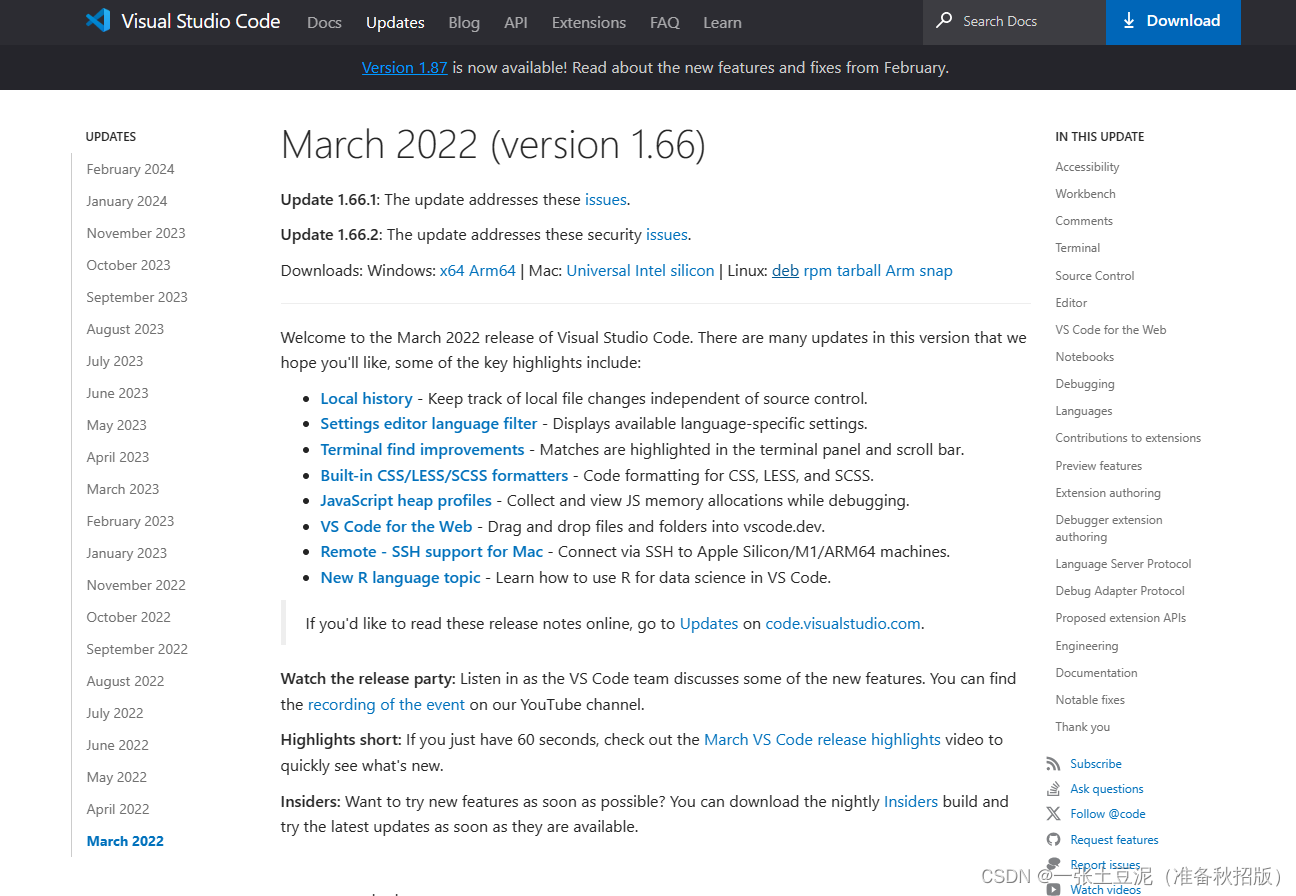Download the Linux rpm package

817,271
